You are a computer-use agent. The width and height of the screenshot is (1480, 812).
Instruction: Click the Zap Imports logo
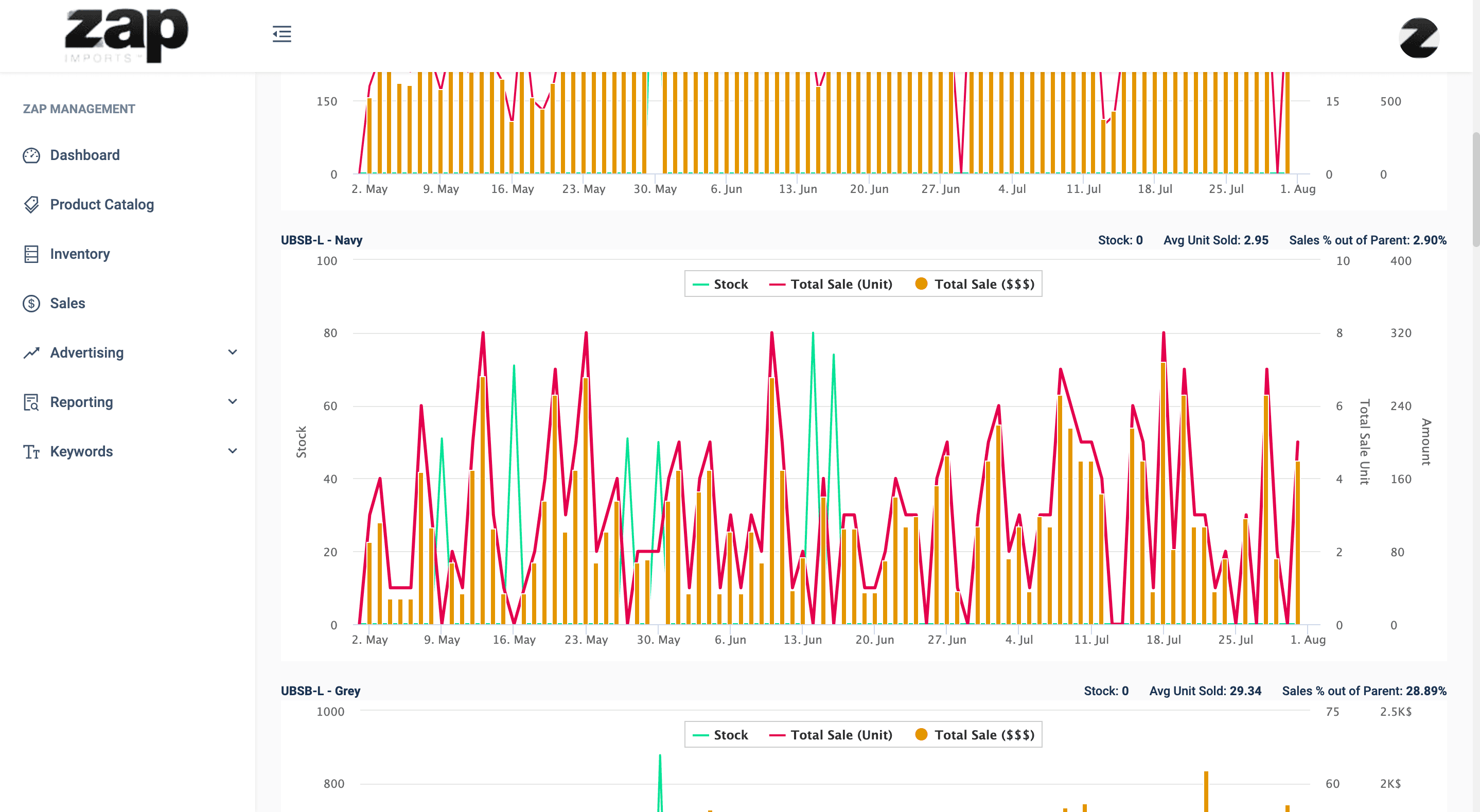[x=127, y=34]
